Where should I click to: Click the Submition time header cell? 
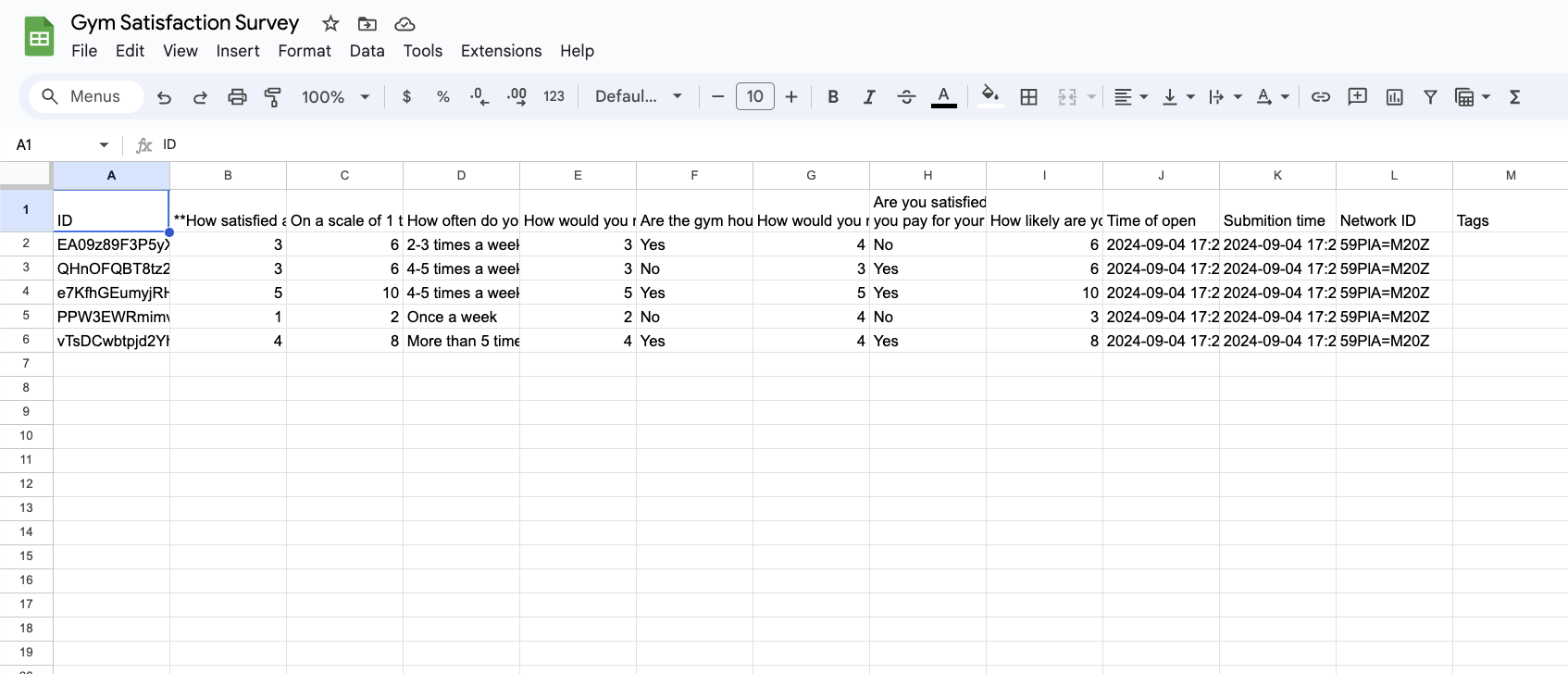(1277, 210)
